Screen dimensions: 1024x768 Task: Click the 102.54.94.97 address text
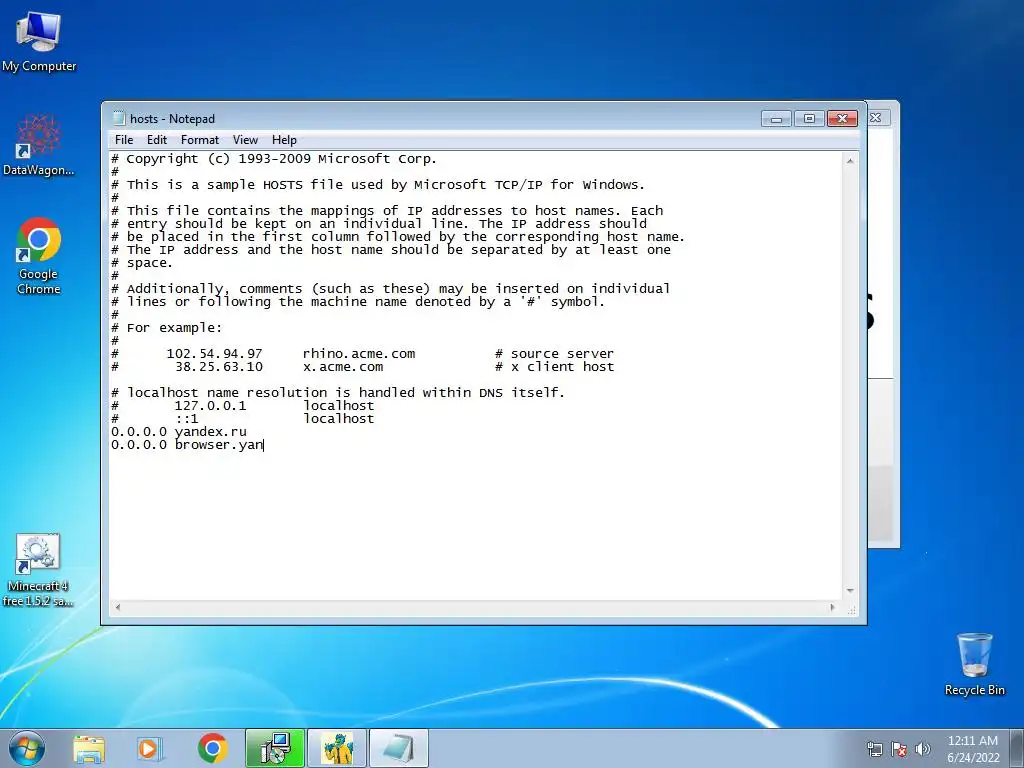214,353
